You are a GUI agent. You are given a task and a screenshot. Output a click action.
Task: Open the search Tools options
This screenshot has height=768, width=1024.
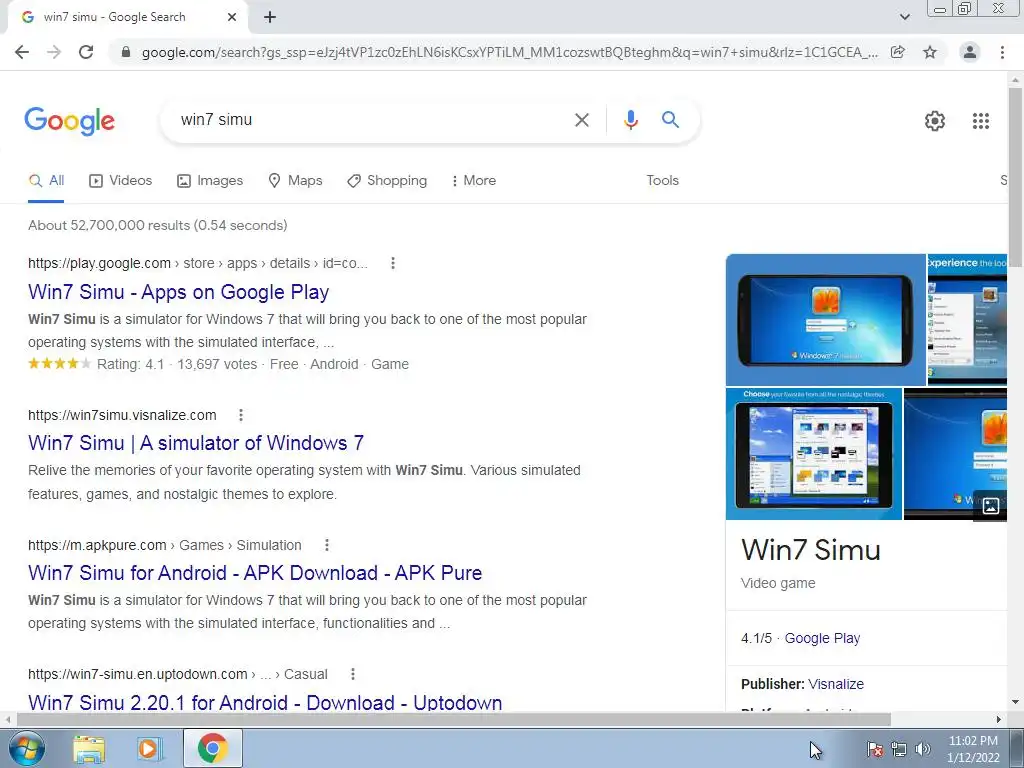(x=662, y=181)
